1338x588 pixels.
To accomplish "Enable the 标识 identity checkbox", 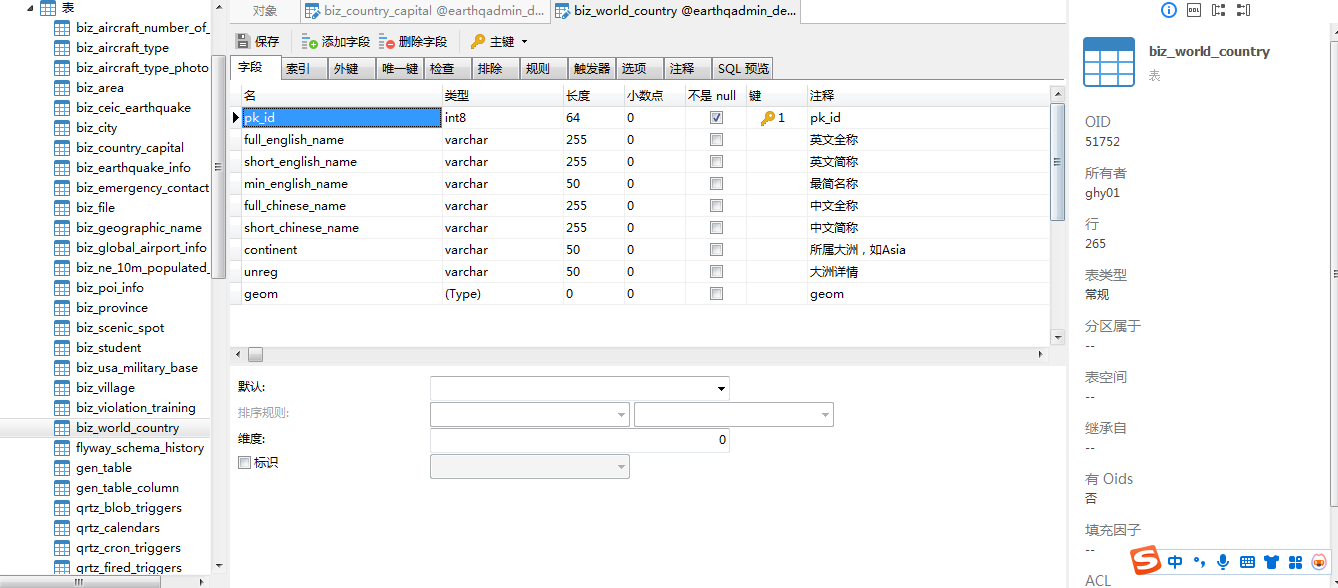I will click(x=244, y=463).
